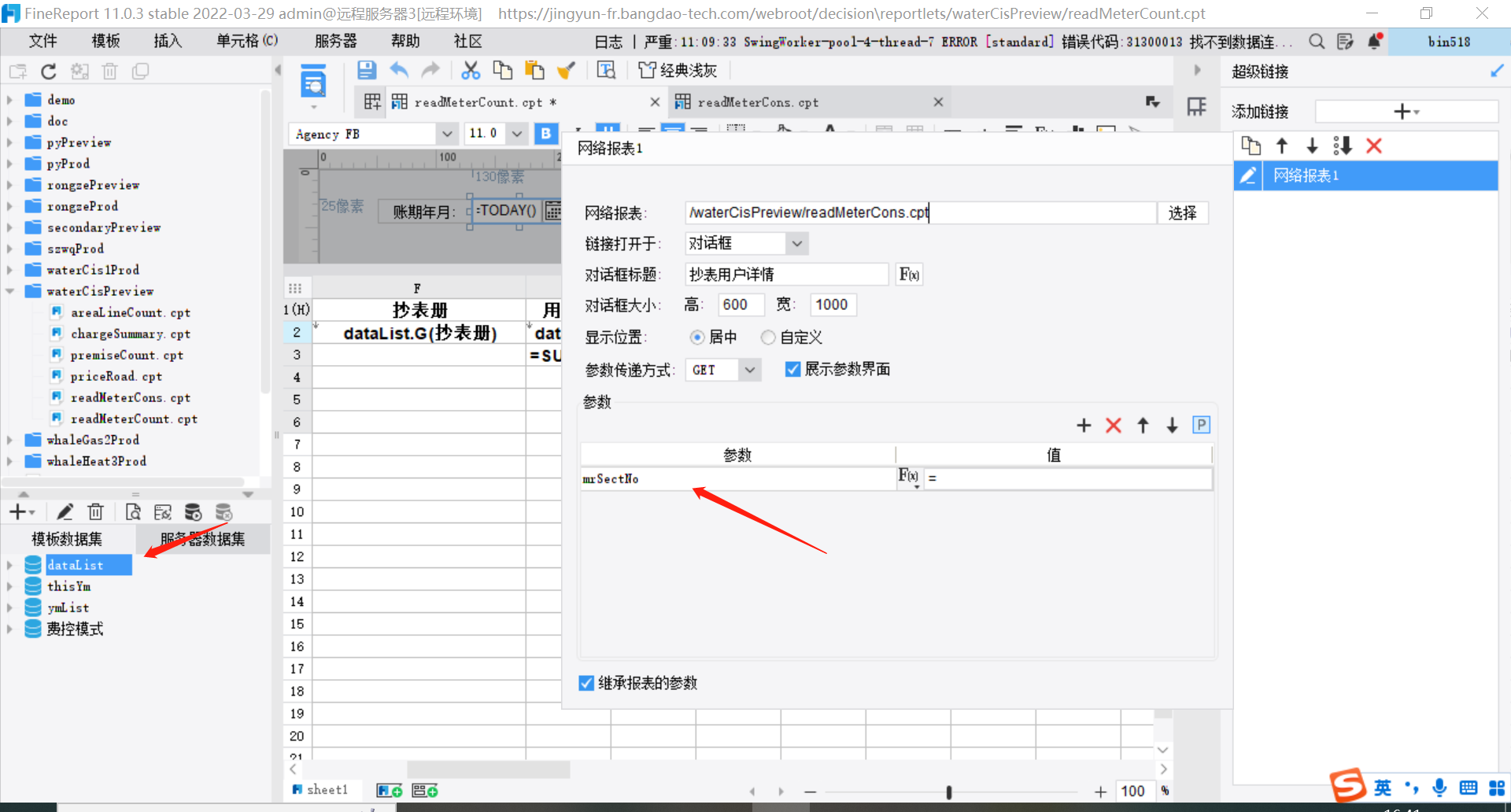Click the 对话框标题 input field

click(x=786, y=275)
